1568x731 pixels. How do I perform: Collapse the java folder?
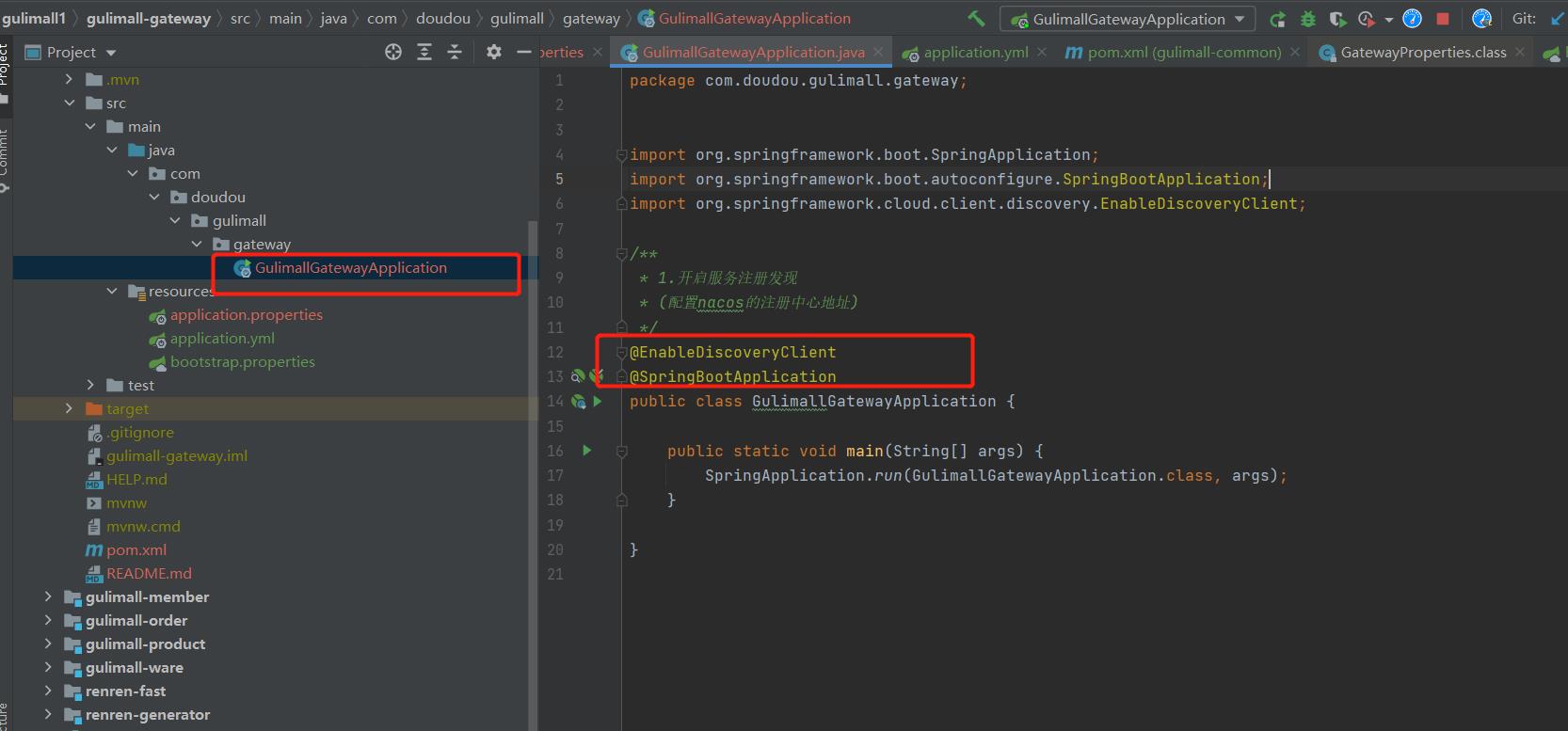pyautogui.click(x=112, y=151)
